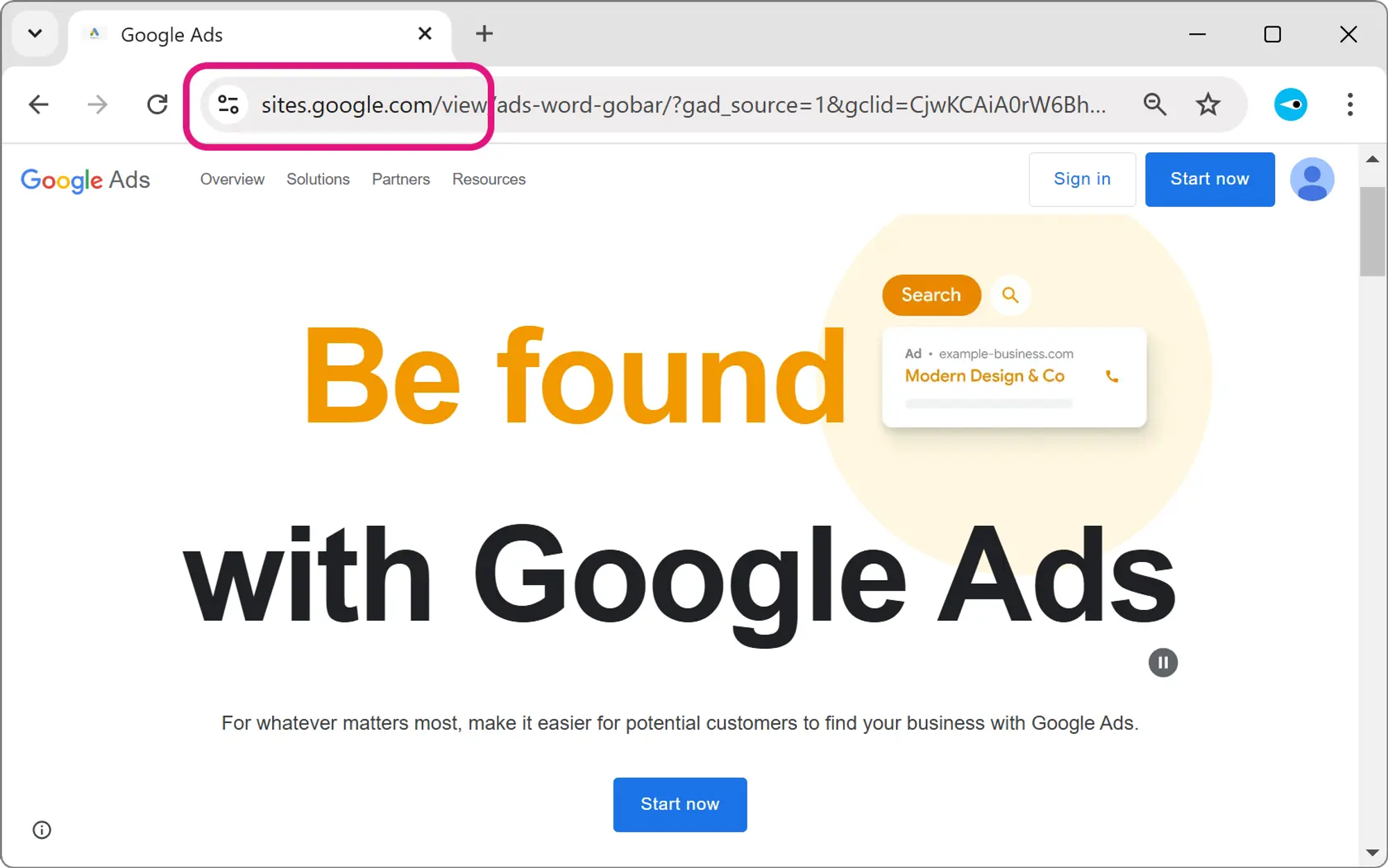This screenshot has width=1388, height=868.
Task: Click the bookmark star icon
Action: click(x=1209, y=105)
